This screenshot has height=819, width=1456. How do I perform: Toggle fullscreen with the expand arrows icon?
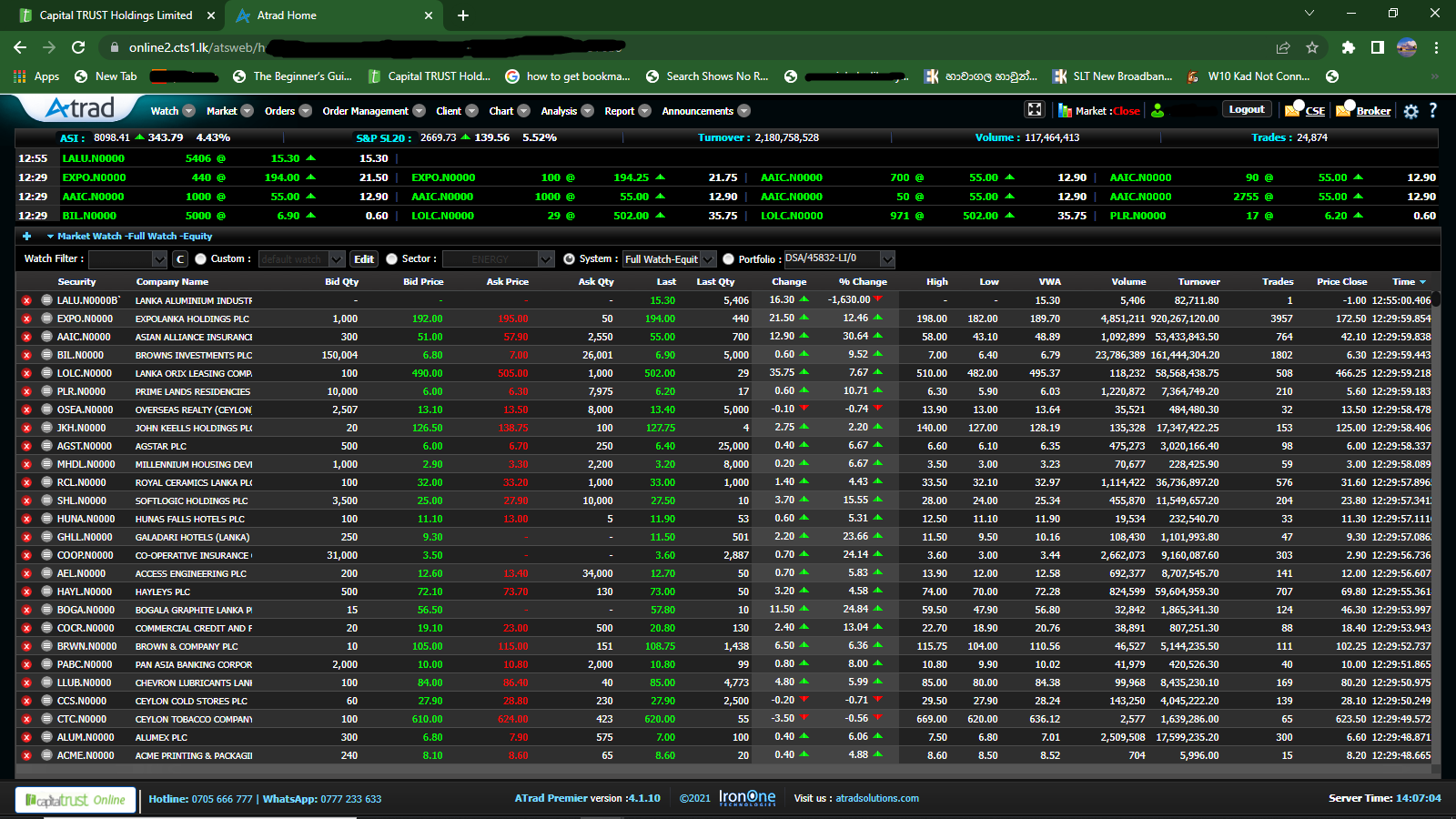[x=1035, y=110]
